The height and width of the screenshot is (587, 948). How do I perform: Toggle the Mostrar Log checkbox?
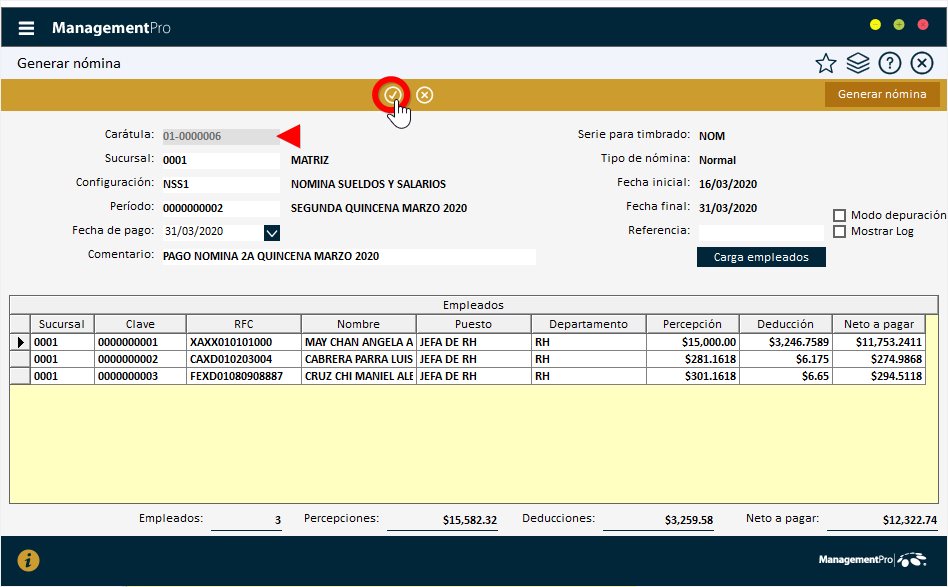click(839, 232)
